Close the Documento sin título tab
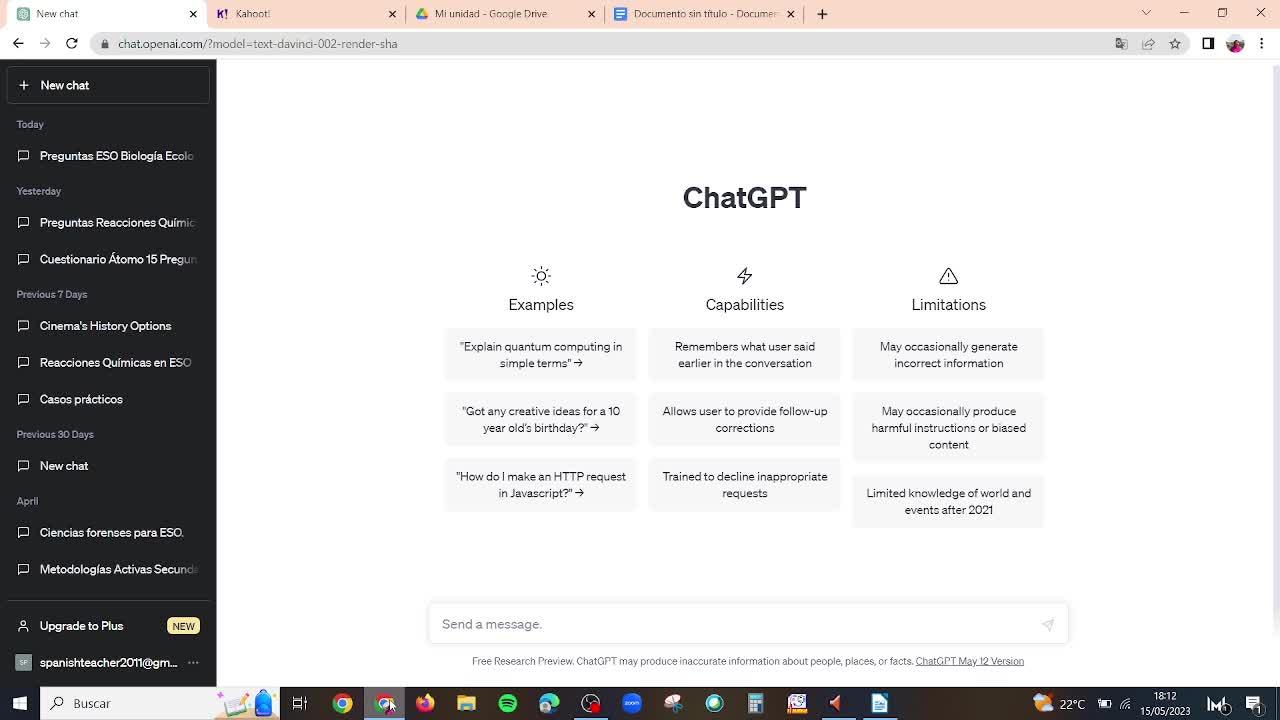 coord(790,14)
